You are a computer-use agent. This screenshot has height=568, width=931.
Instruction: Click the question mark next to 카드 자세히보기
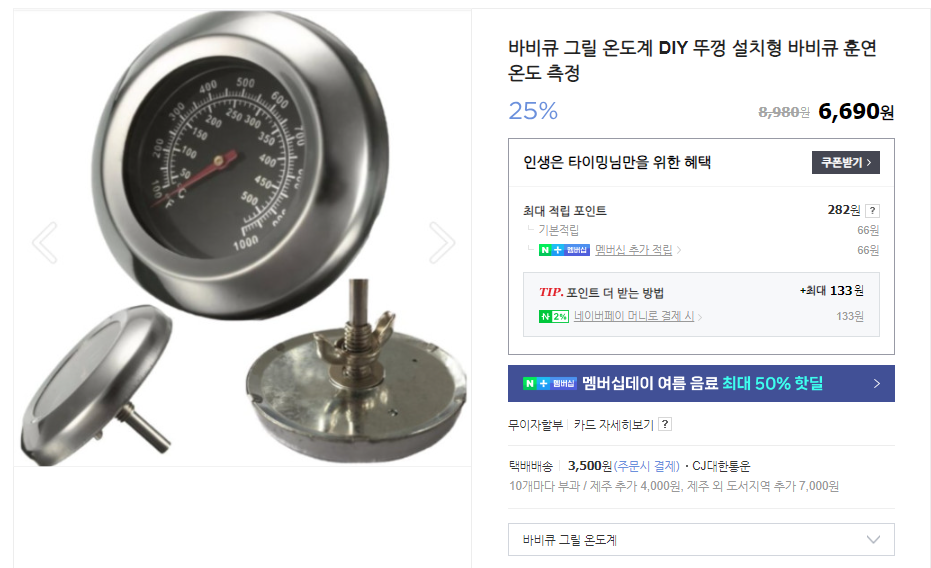[665, 424]
